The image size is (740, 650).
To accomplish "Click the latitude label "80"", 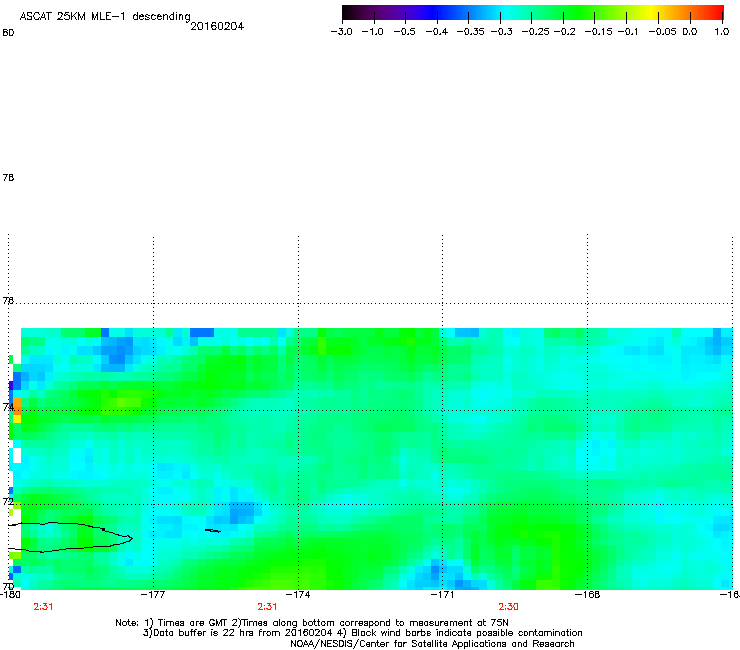I will (x=8, y=33).
